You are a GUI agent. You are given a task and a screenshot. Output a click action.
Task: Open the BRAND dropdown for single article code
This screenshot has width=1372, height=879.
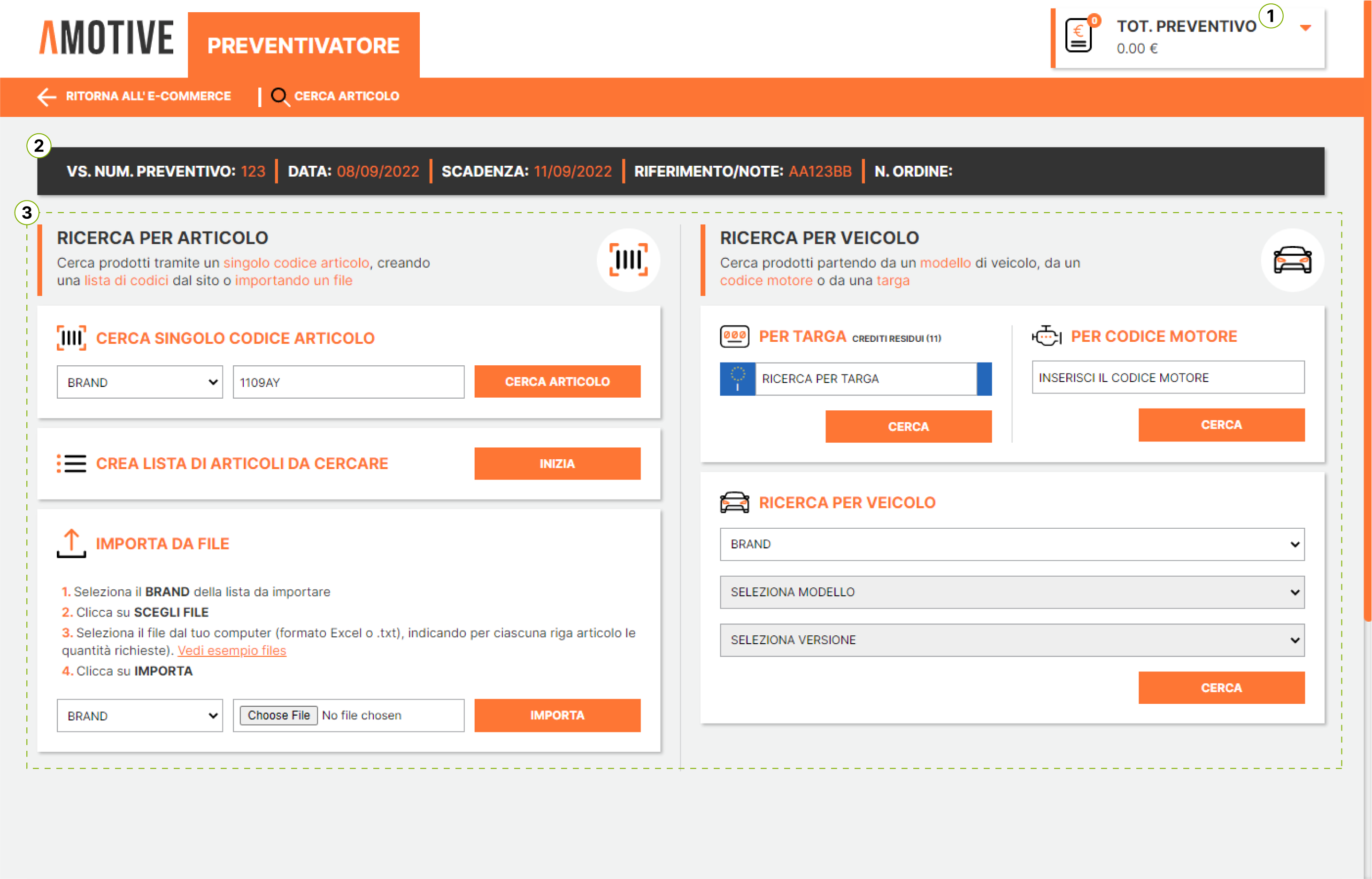[139, 382]
